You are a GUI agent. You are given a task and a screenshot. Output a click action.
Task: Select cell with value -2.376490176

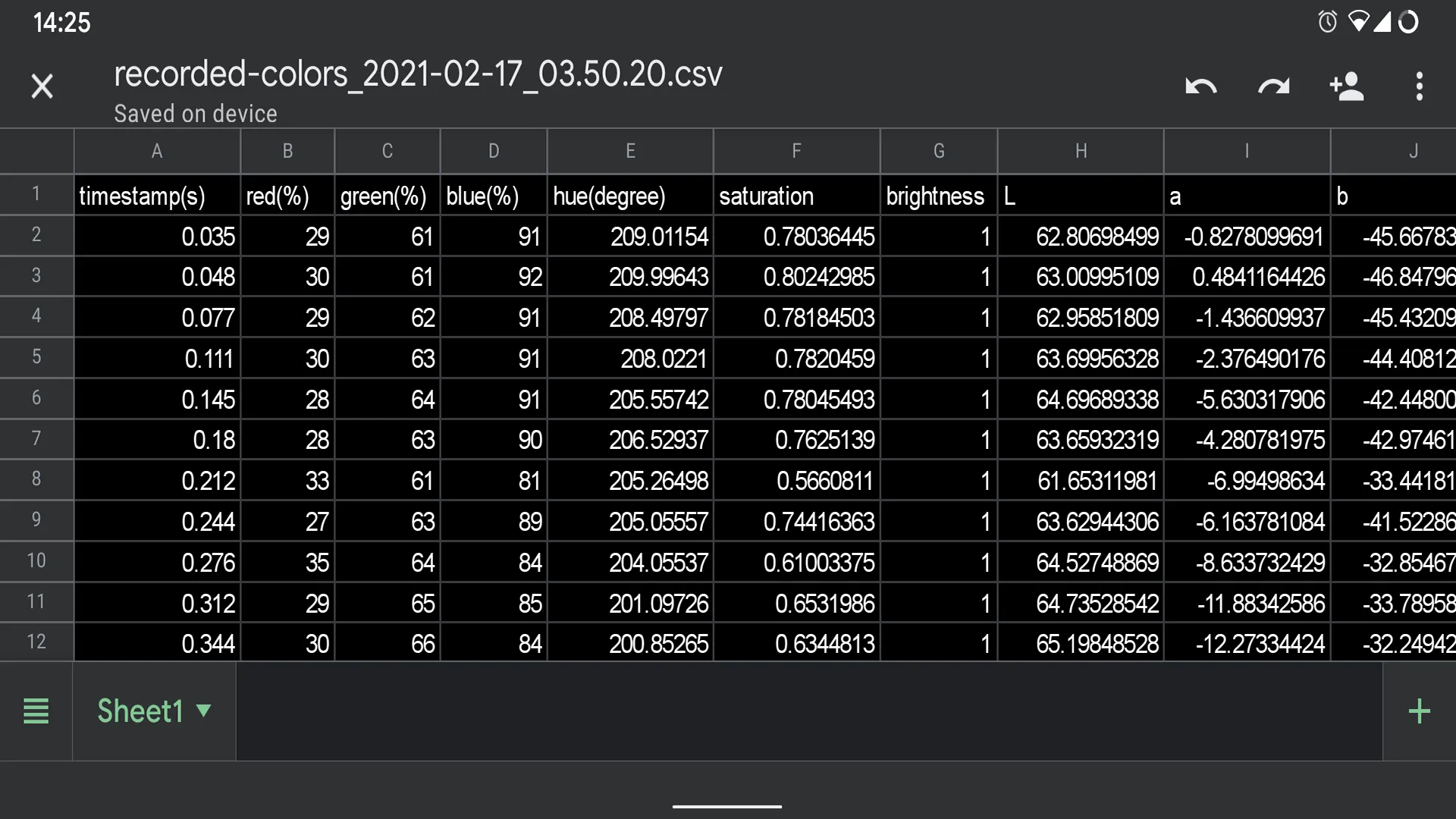click(x=1247, y=359)
